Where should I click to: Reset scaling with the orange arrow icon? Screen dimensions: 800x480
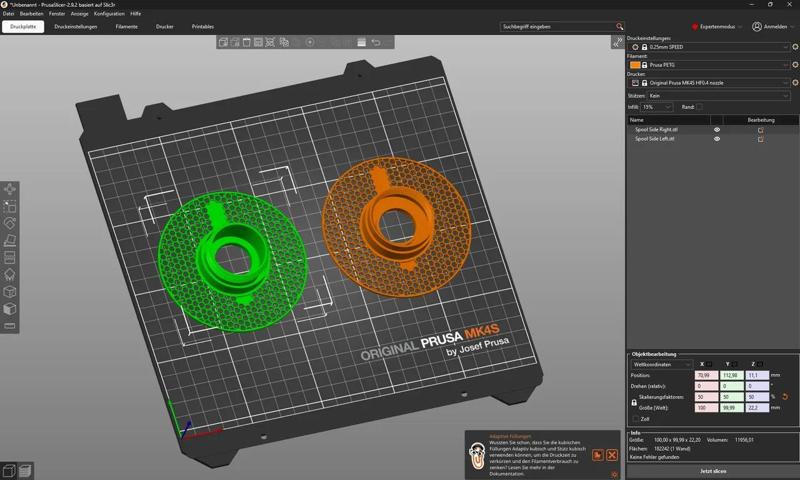pos(785,397)
